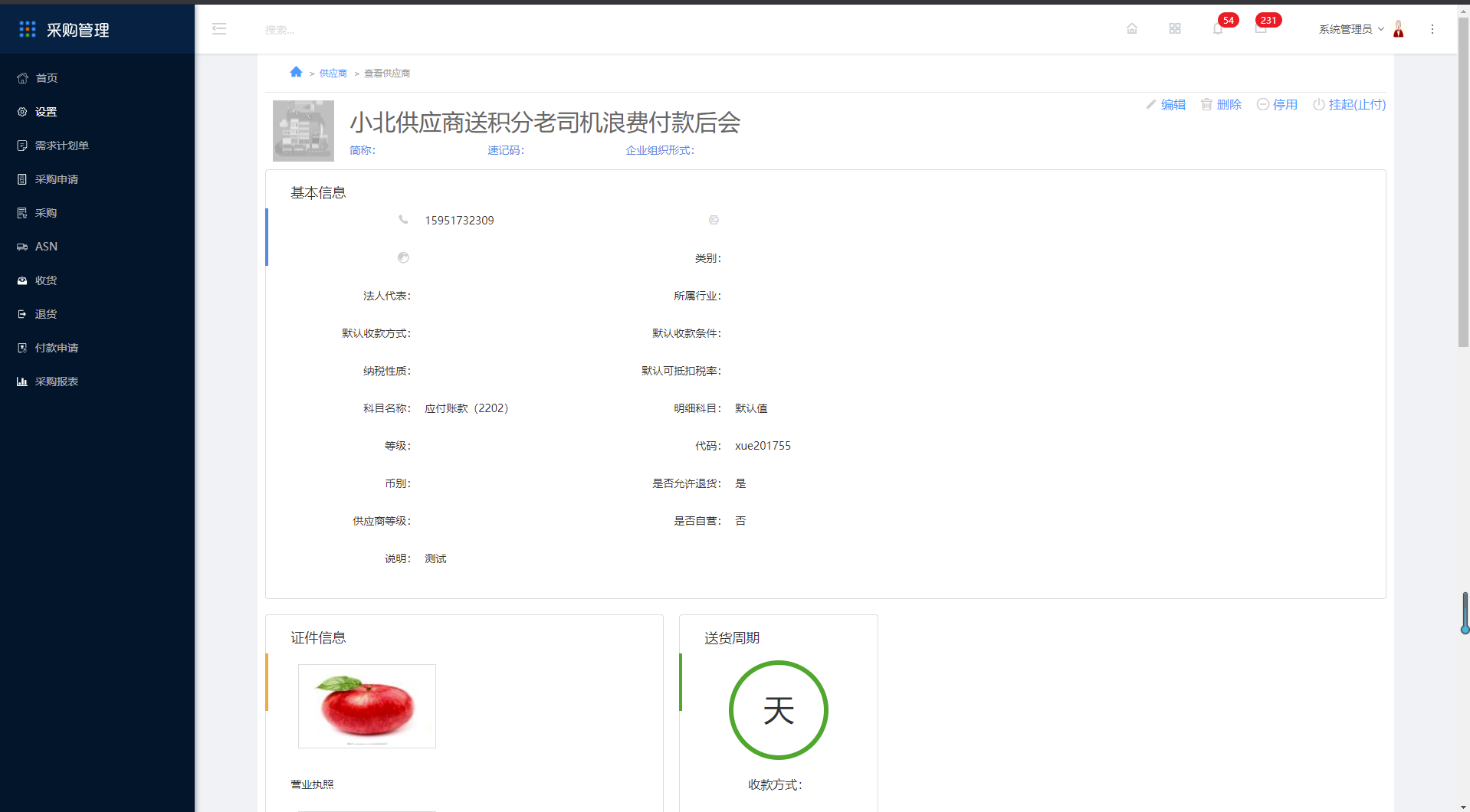Click the 采购 sidebar icon
The image size is (1470, 812).
pos(22,213)
